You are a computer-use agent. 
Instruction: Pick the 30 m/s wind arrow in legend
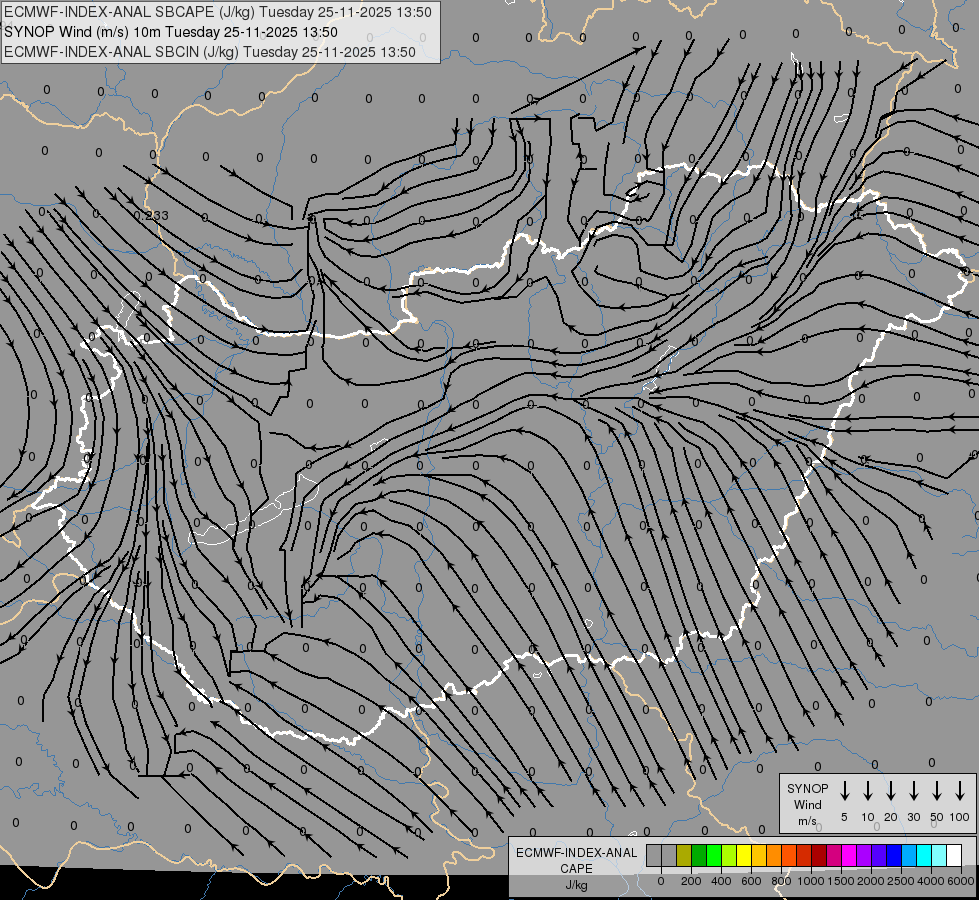[914, 791]
